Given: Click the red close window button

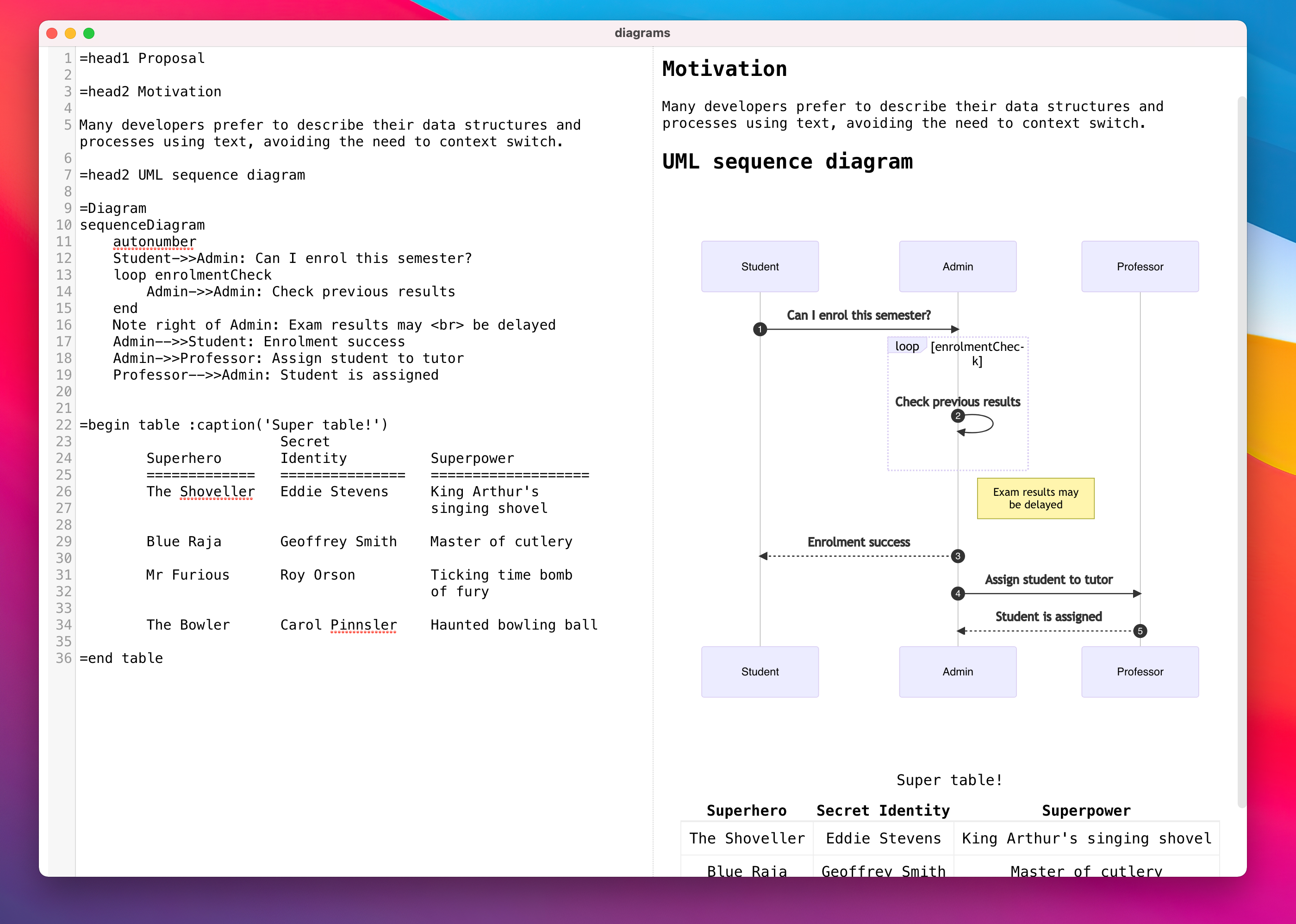Looking at the screenshot, I should click(52, 33).
